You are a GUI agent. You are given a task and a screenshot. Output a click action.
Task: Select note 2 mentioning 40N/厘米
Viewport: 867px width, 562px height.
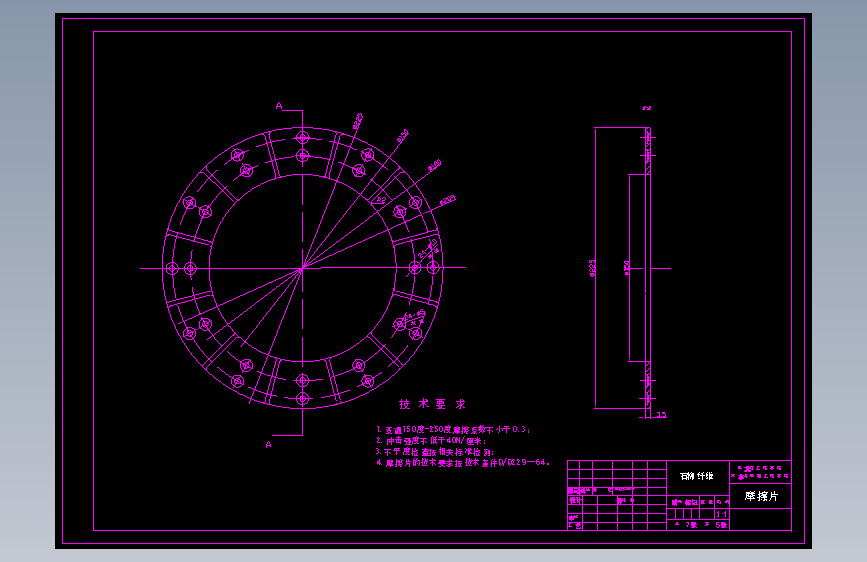click(431, 441)
